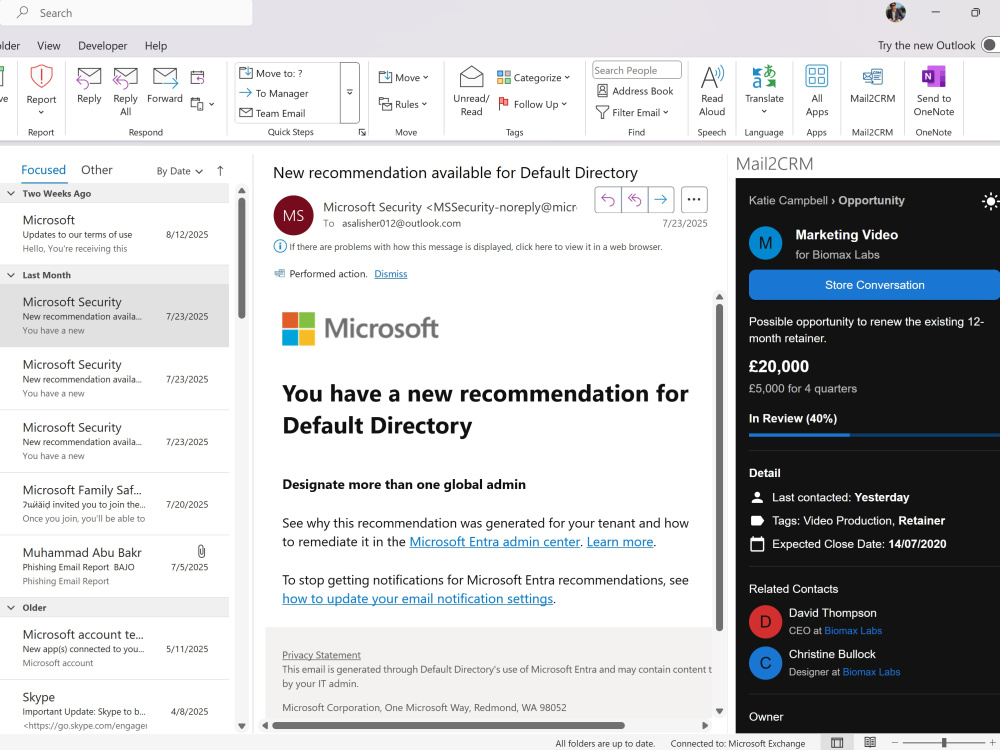Open the more actions ellipsis button
Screen dimensions: 1000x750
tap(694, 200)
